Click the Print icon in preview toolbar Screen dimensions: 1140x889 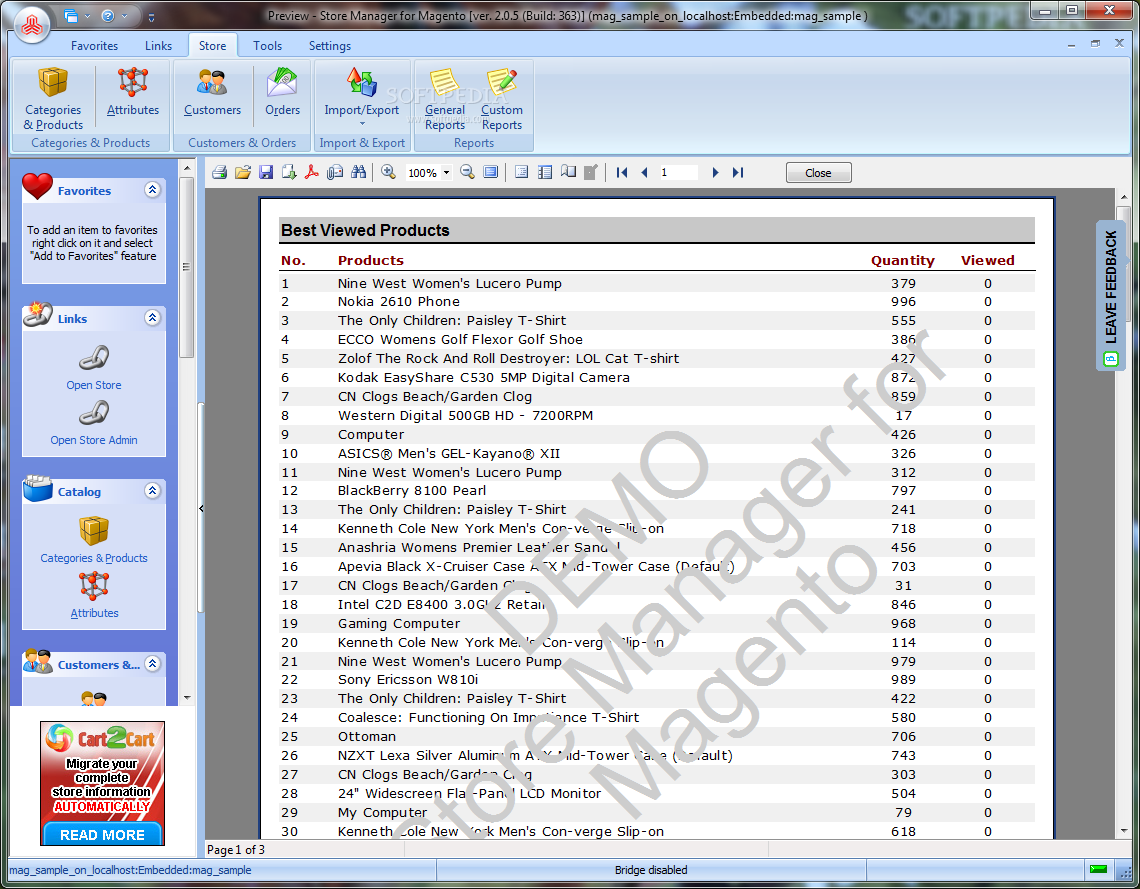pos(220,172)
